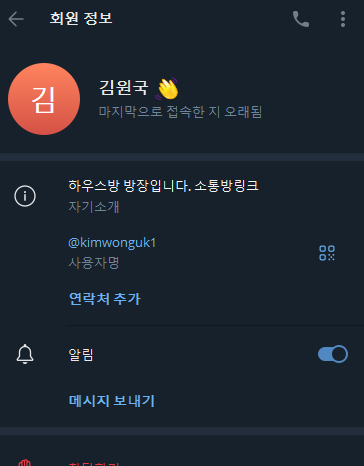
Task: Open the QR code for @kimwonguk1
Action: pyautogui.click(x=327, y=253)
